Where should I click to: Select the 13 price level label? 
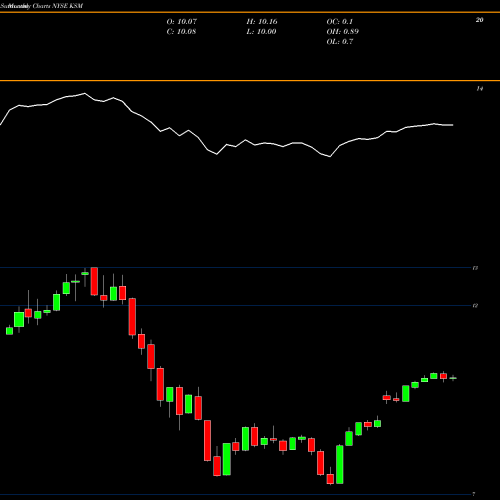pyautogui.click(x=475, y=268)
